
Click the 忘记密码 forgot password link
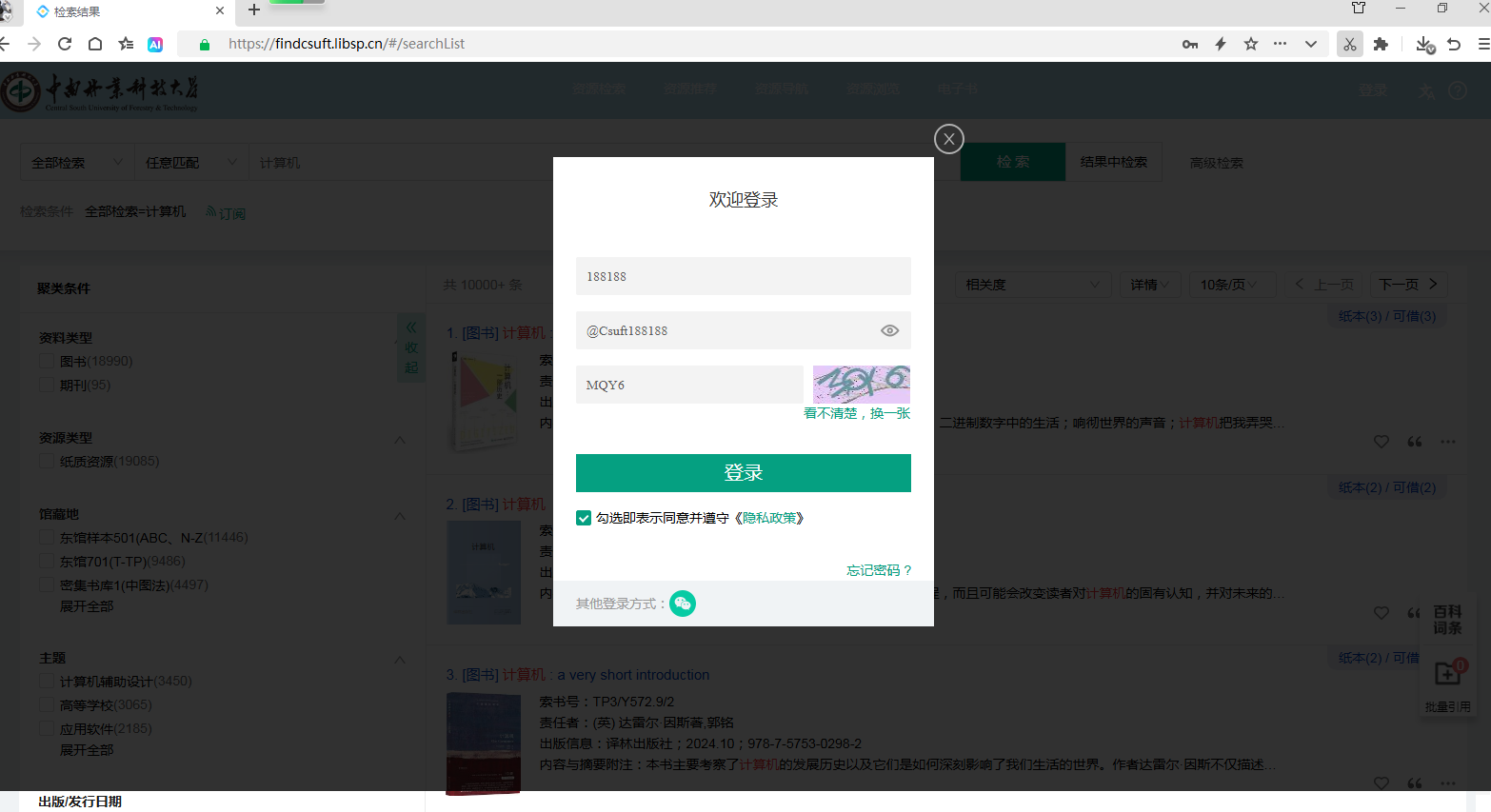(879, 569)
